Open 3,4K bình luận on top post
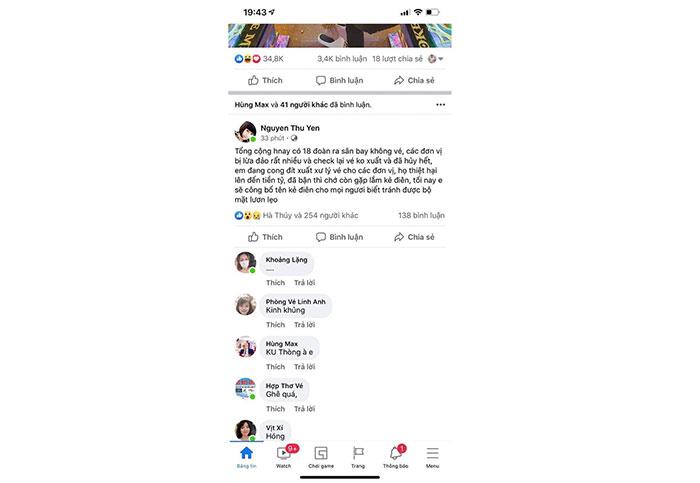The height and width of the screenshot is (483, 700). [342, 59]
